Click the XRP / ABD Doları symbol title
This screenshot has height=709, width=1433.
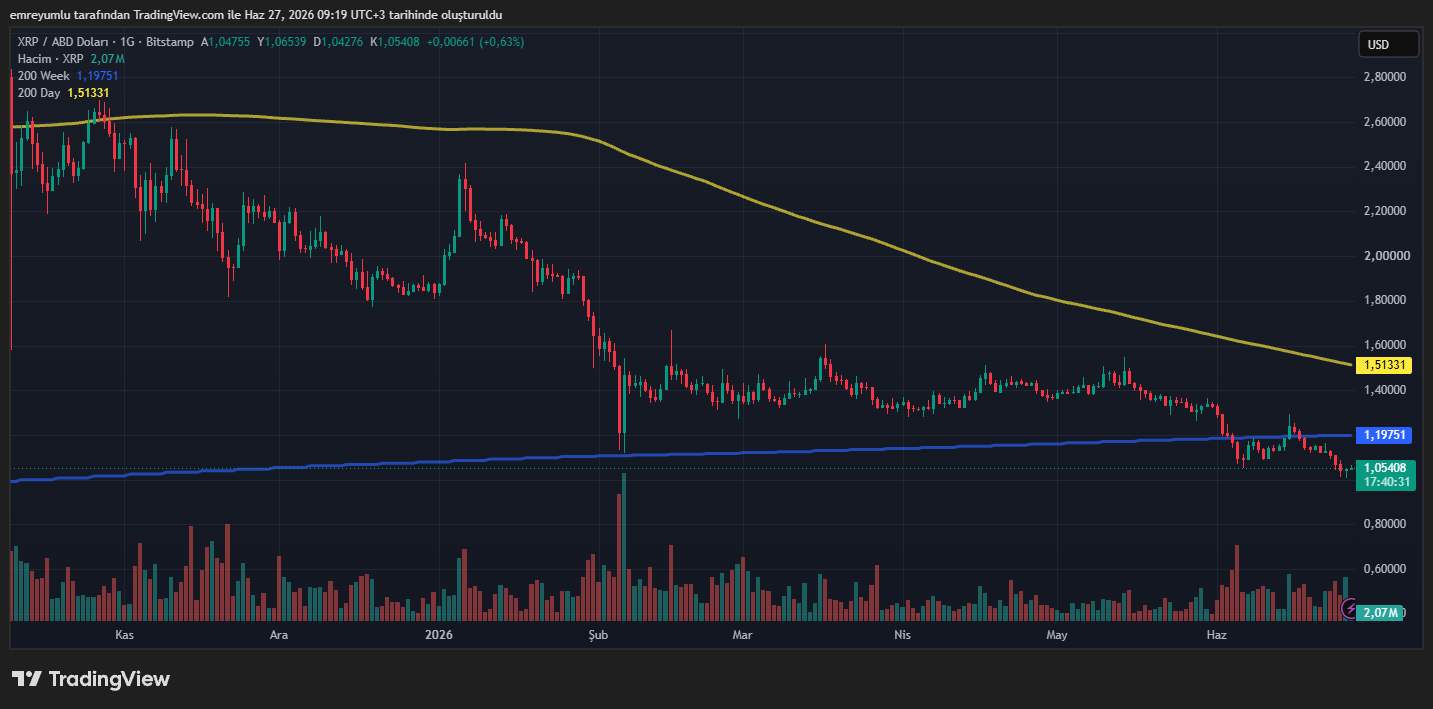point(65,42)
